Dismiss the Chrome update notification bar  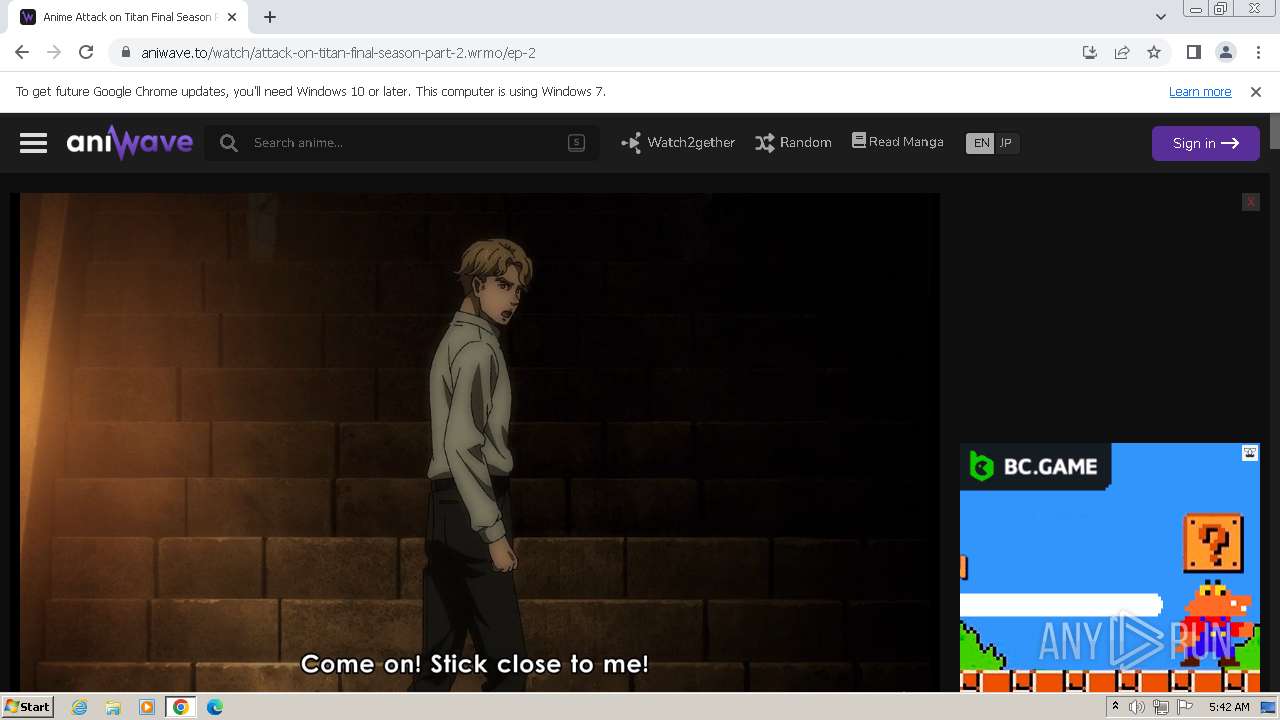(1256, 92)
